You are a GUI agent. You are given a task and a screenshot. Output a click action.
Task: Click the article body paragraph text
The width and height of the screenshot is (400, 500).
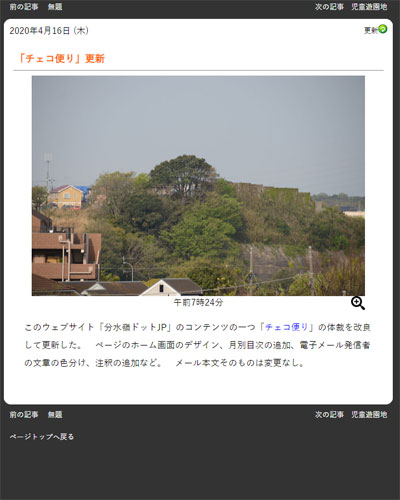[197, 345]
